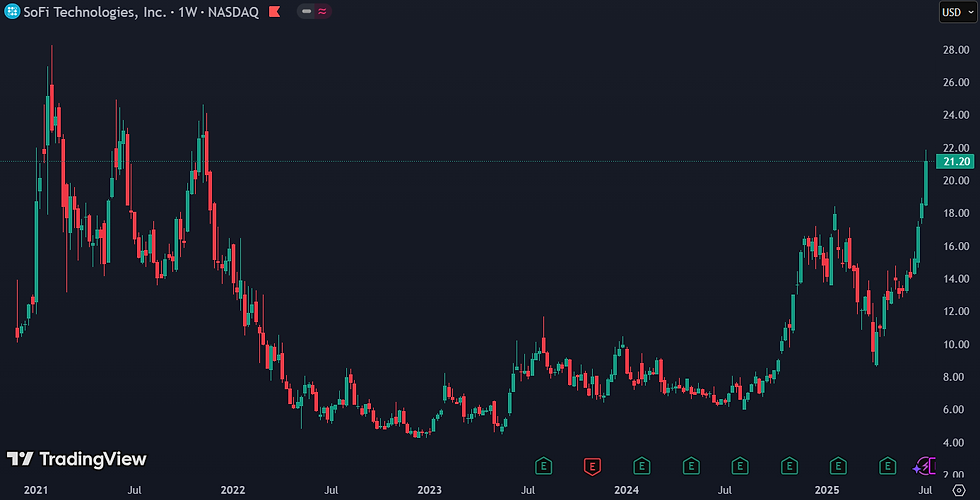Click the 18.00 price axis label
980x500 pixels.
pyautogui.click(x=956, y=214)
